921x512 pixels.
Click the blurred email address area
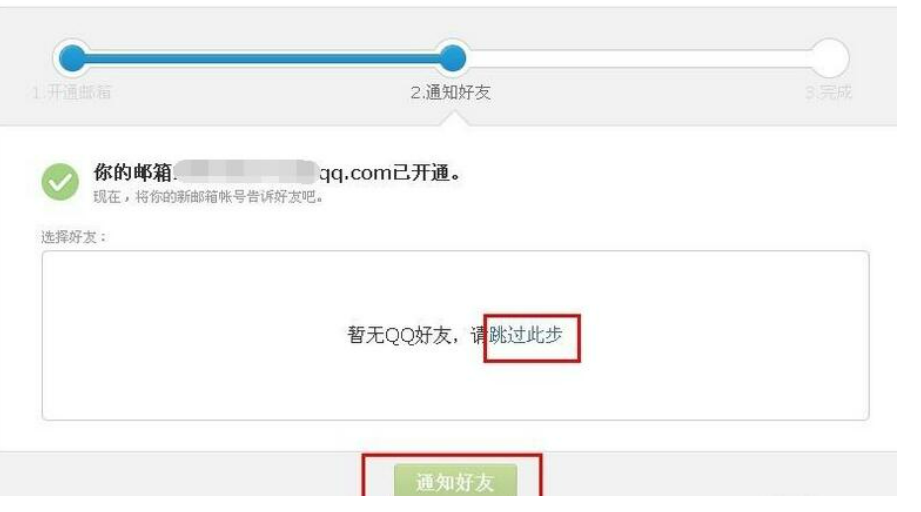pos(246,171)
